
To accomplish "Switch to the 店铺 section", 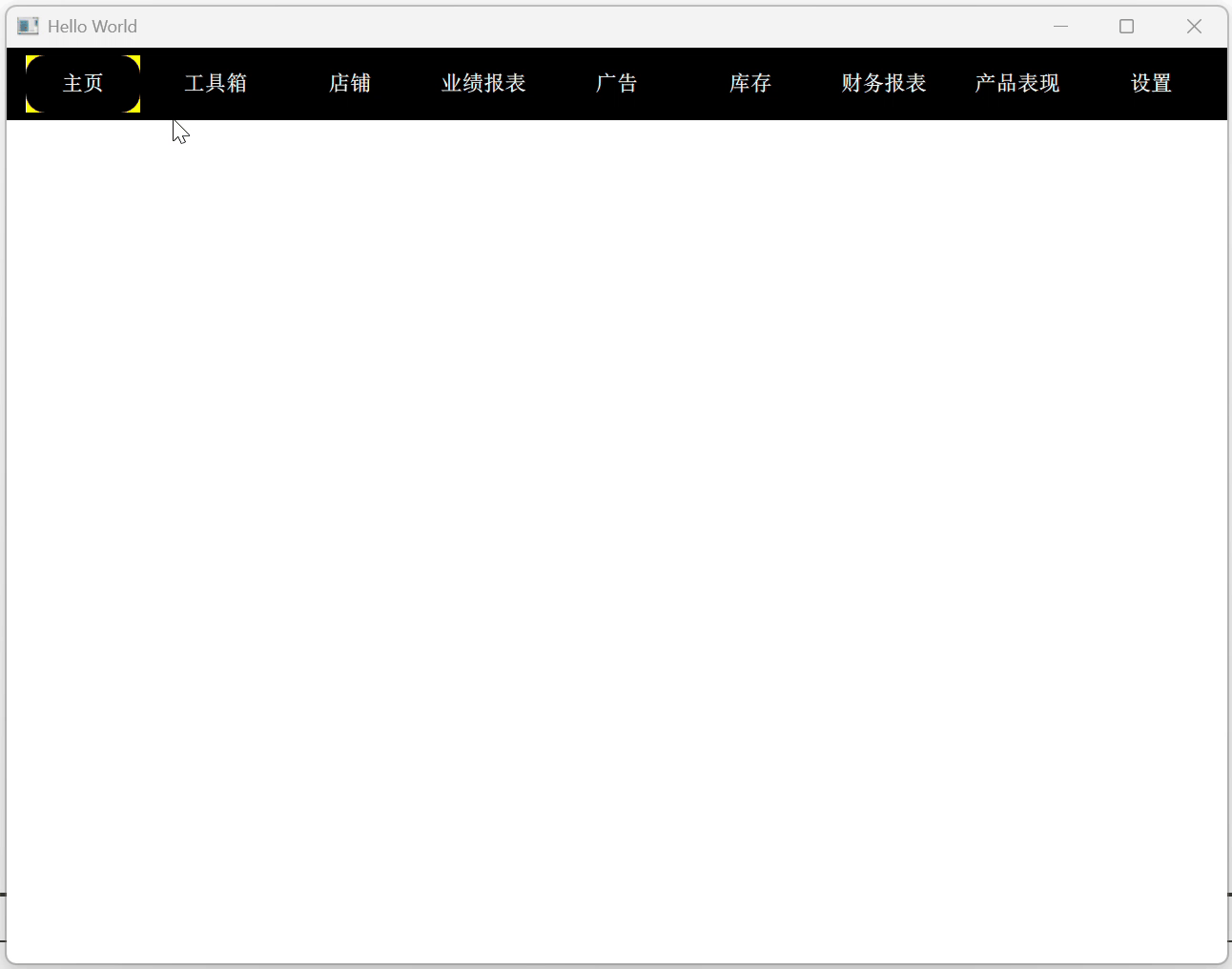I will [350, 84].
